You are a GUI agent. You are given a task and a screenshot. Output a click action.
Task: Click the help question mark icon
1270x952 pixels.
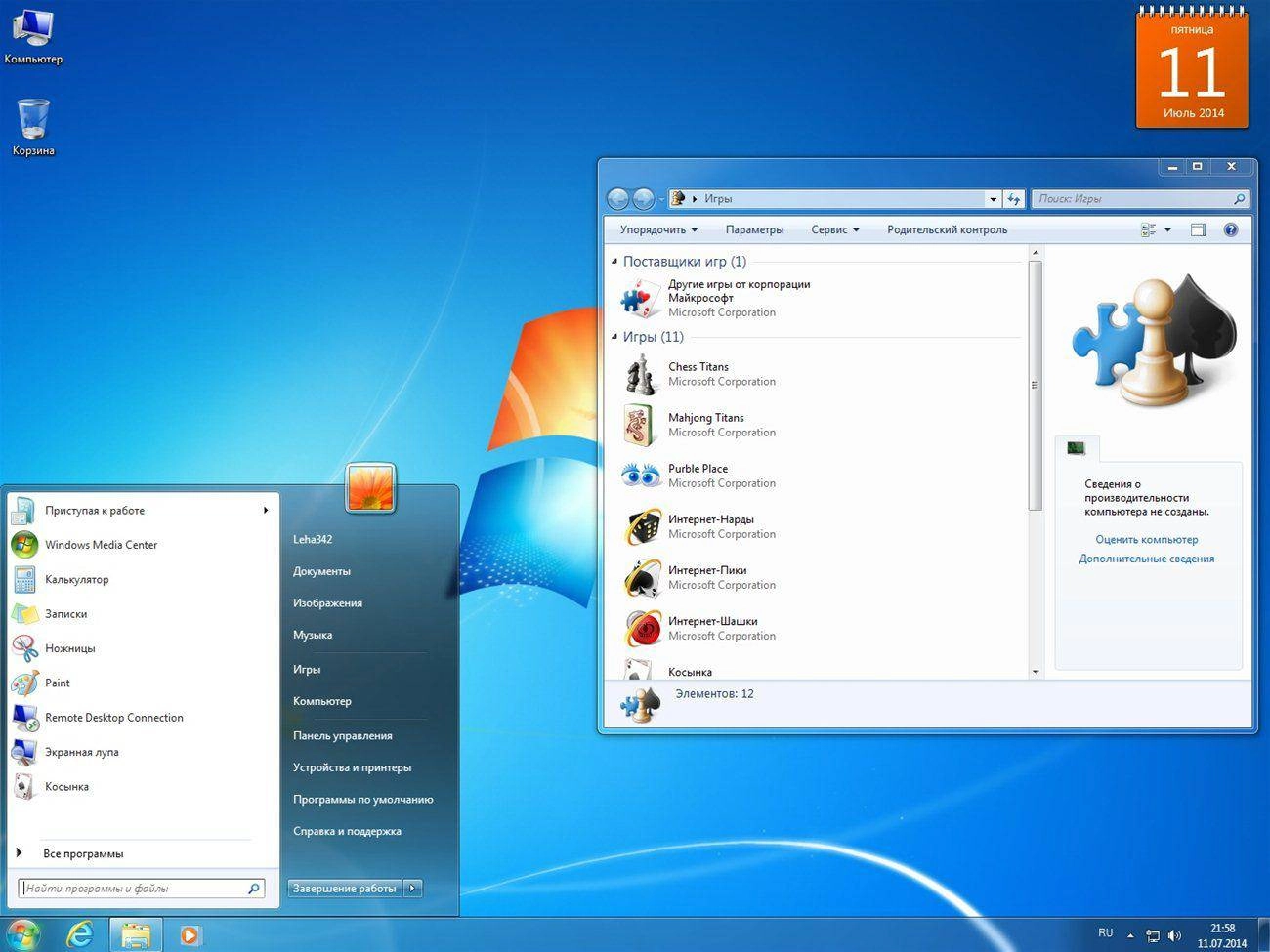(1231, 229)
